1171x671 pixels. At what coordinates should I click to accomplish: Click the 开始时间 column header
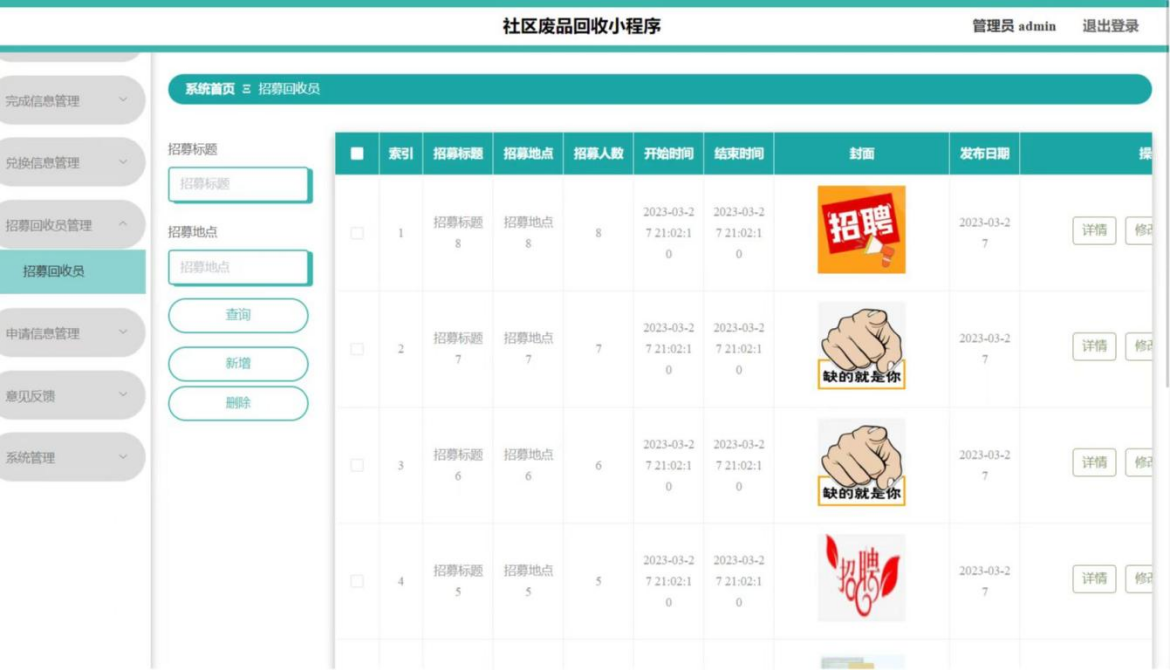(x=668, y=153)
